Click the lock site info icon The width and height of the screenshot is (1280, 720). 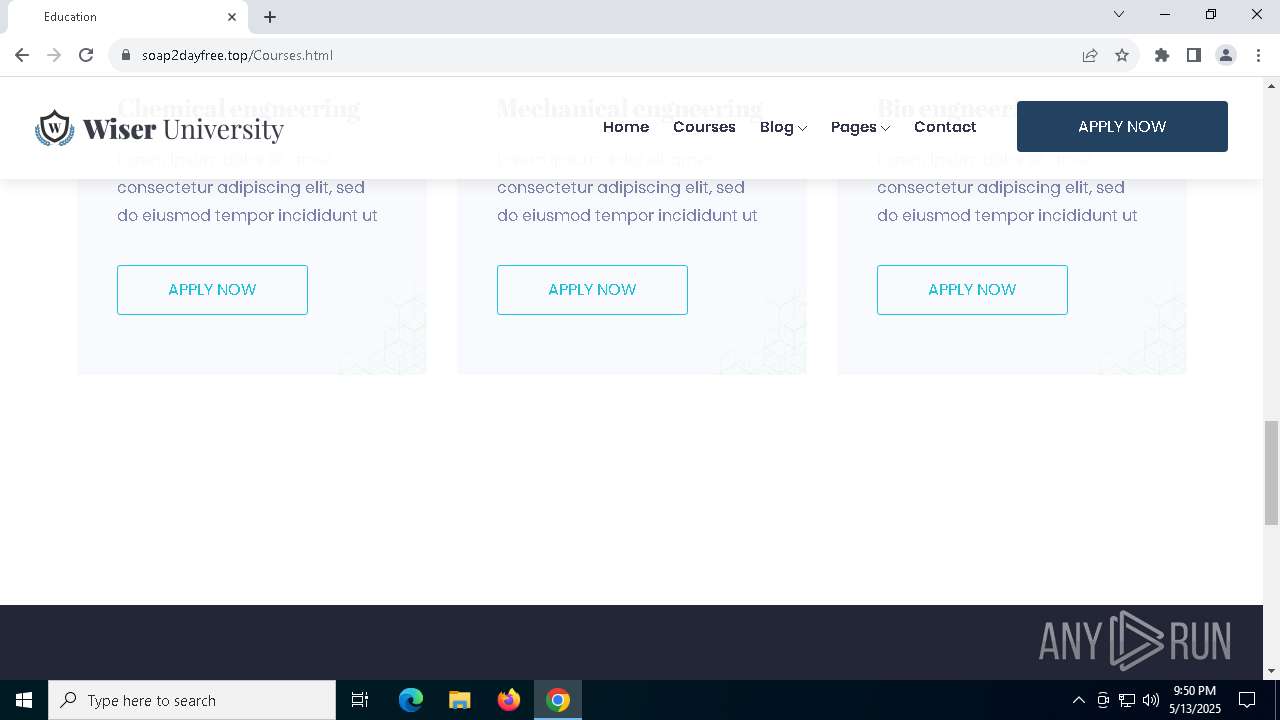126,55
